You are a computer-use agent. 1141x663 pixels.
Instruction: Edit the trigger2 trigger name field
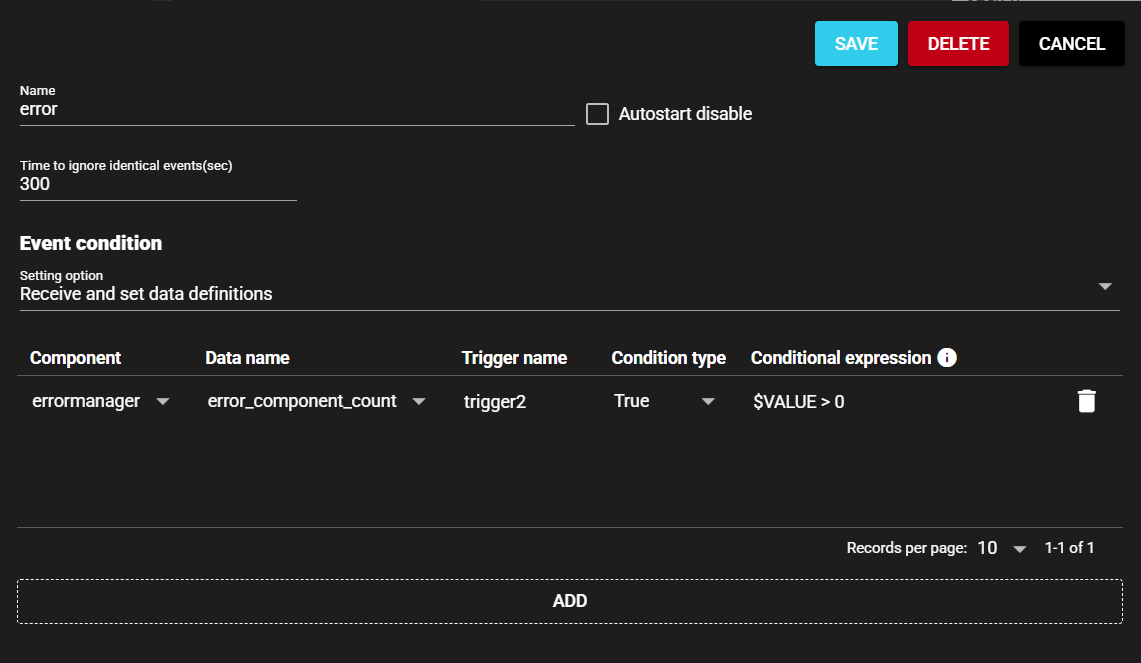527,401
